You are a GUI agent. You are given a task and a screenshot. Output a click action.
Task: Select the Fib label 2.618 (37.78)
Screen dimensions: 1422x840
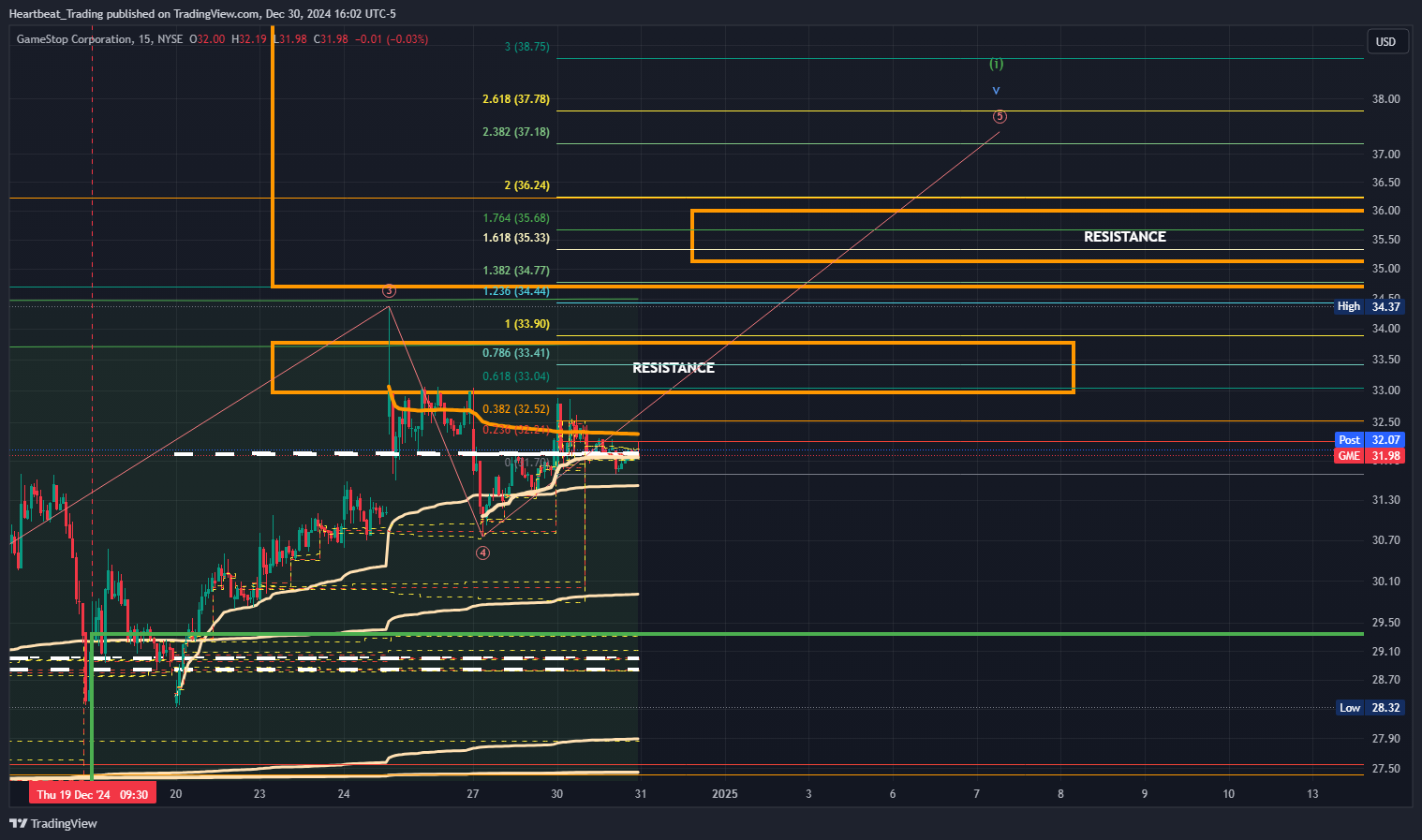point(516,98)
